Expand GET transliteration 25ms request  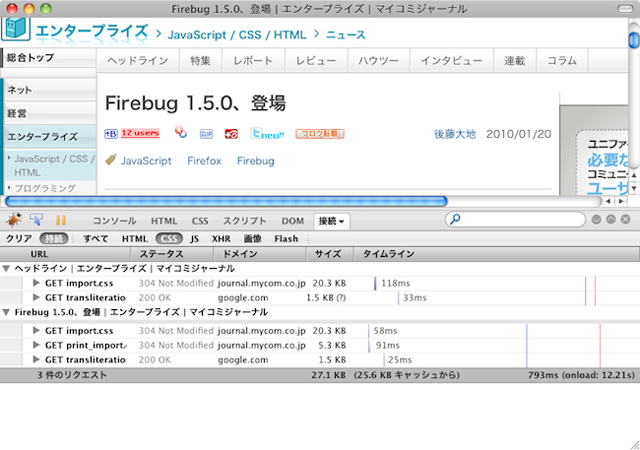pos(36,359)
